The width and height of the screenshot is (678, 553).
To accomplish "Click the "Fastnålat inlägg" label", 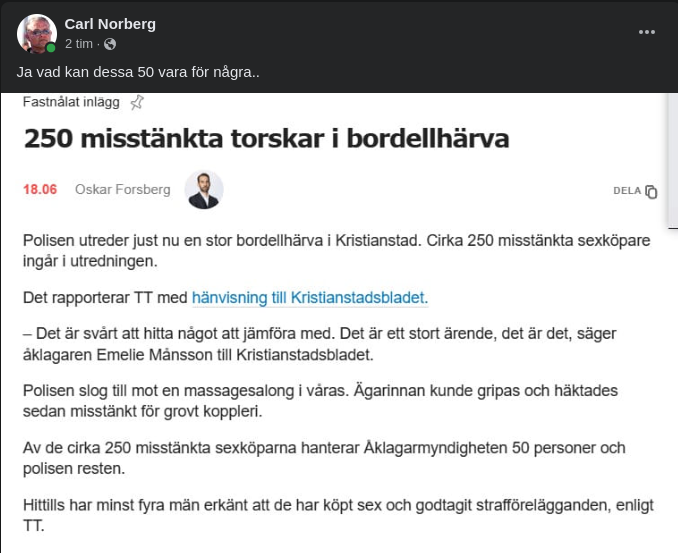I will pyautogui.click(x=71, y=102).
